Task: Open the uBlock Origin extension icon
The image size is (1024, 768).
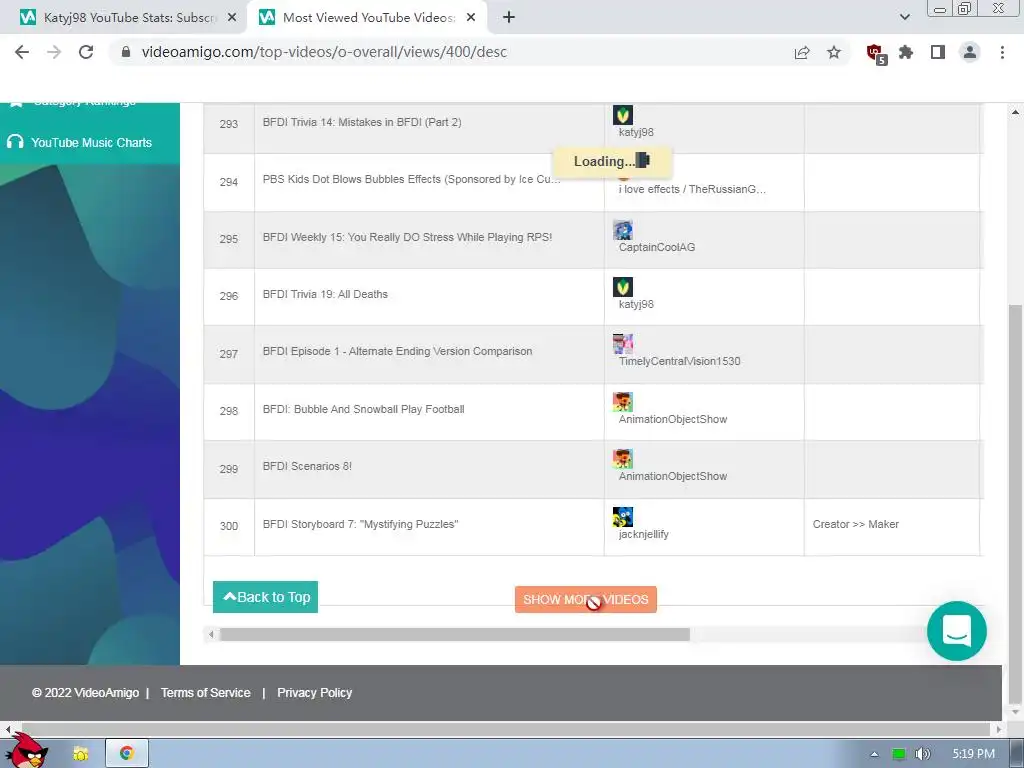Action: click(x=875, y=54)
